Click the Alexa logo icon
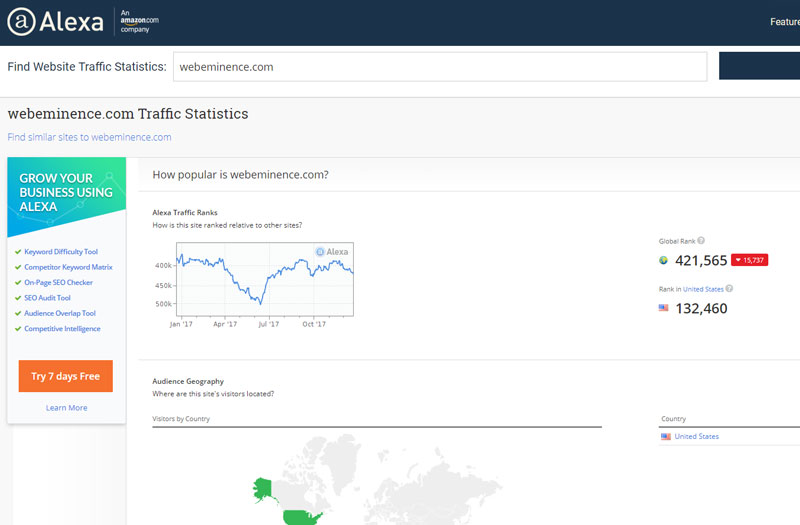The width and height of the screenshot is (800, 525). [21, 21]
